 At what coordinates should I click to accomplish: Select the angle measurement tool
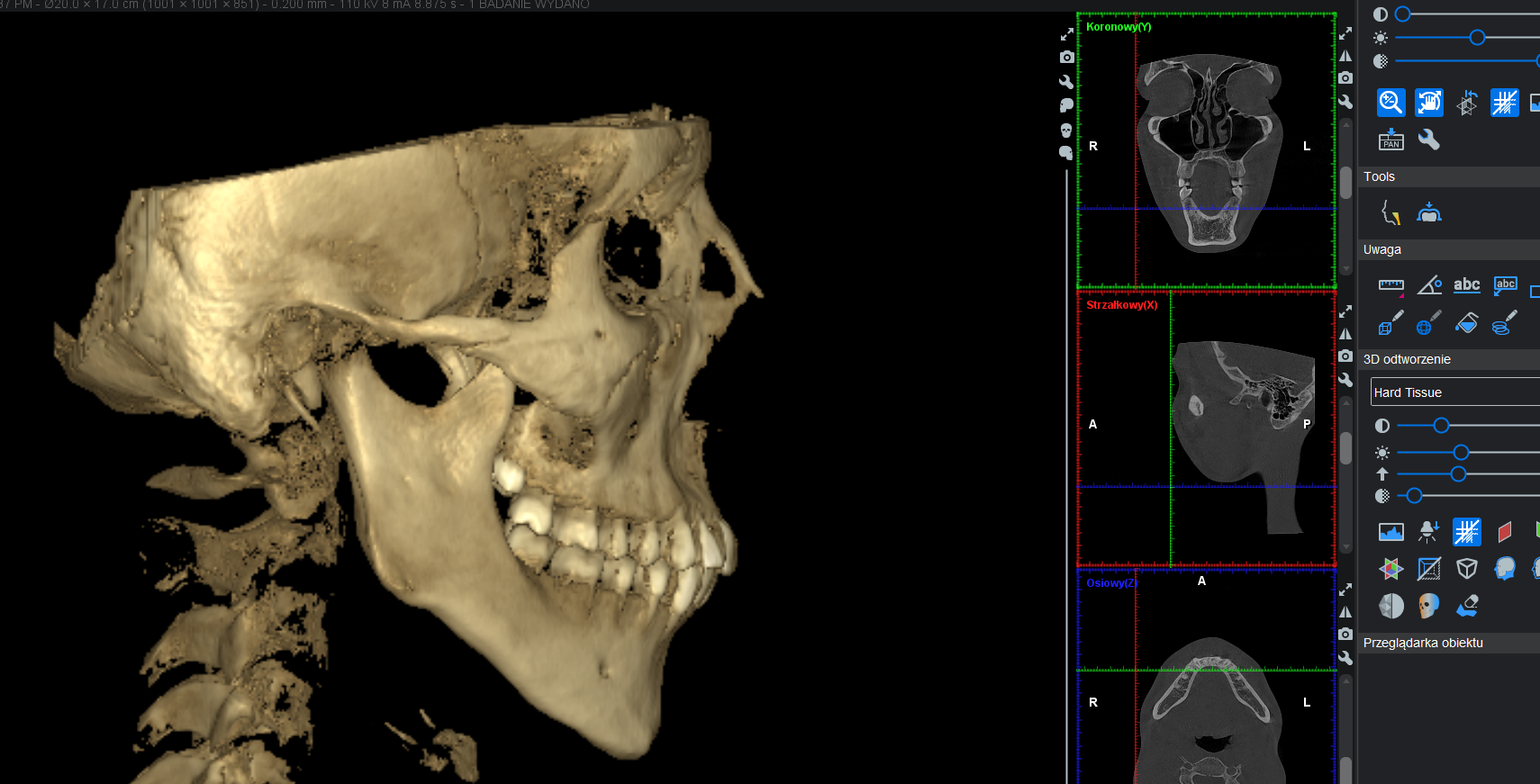pyautogui.click(x=1428, y=286)
